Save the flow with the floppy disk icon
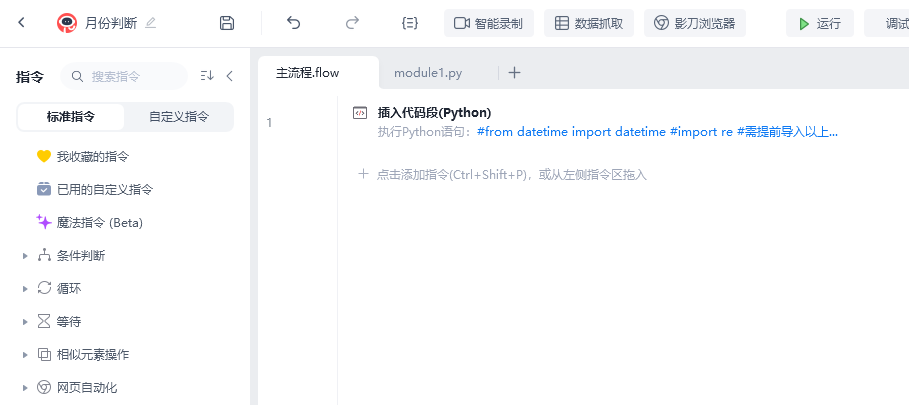 pos(227,23)
